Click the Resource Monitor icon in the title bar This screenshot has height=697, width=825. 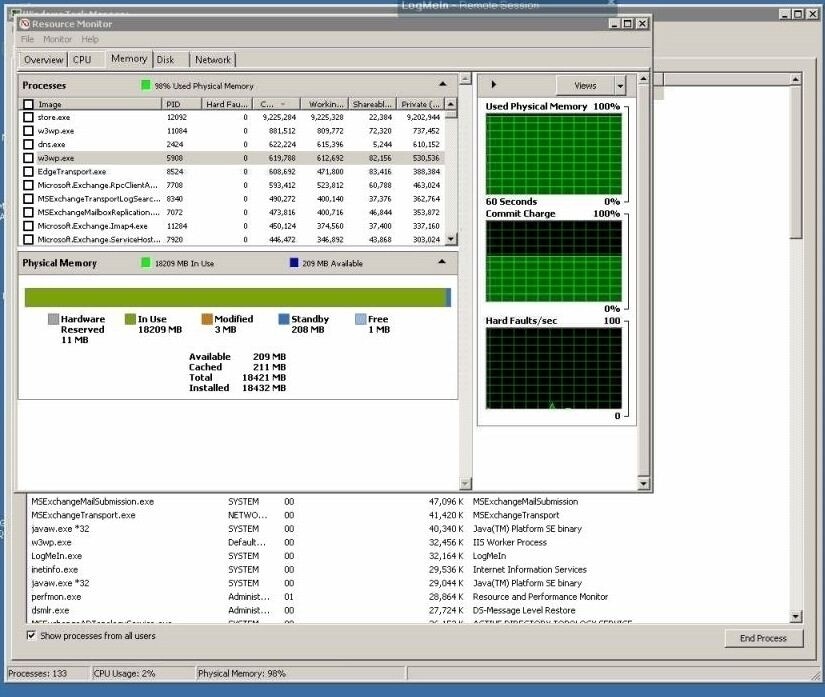[x=27, y=23]
